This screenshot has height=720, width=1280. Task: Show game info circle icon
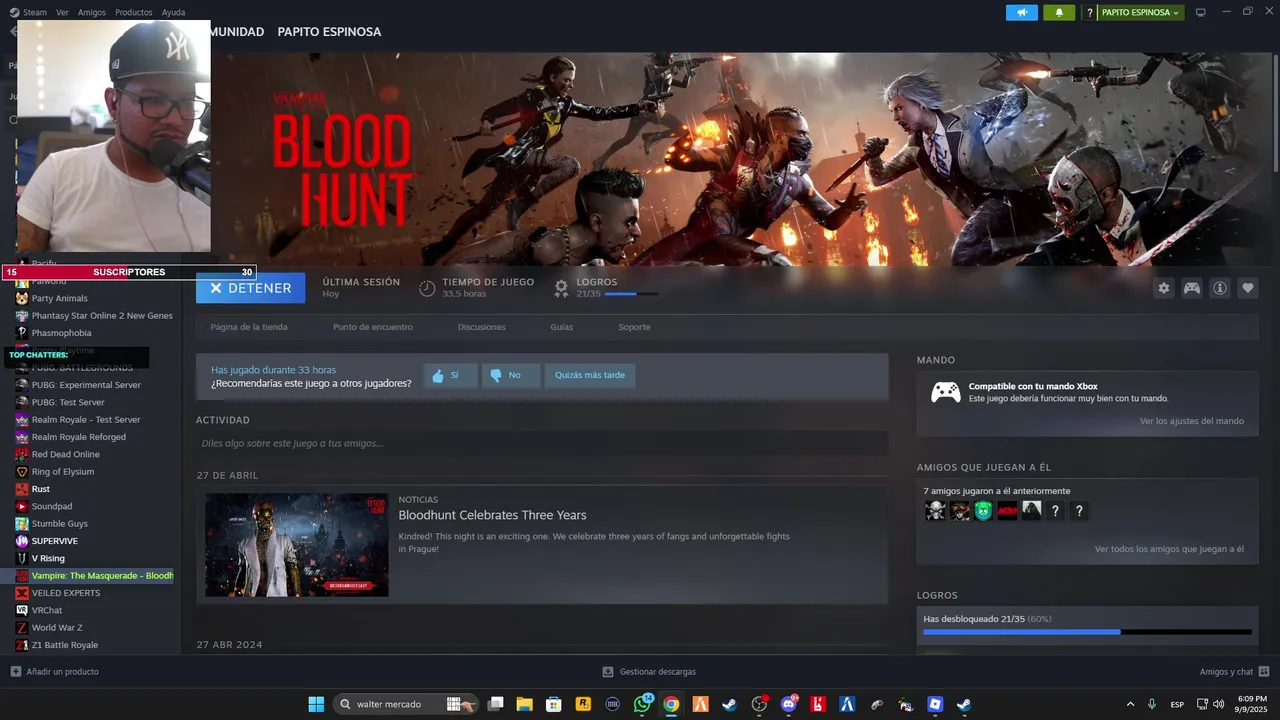point(1220,288)
